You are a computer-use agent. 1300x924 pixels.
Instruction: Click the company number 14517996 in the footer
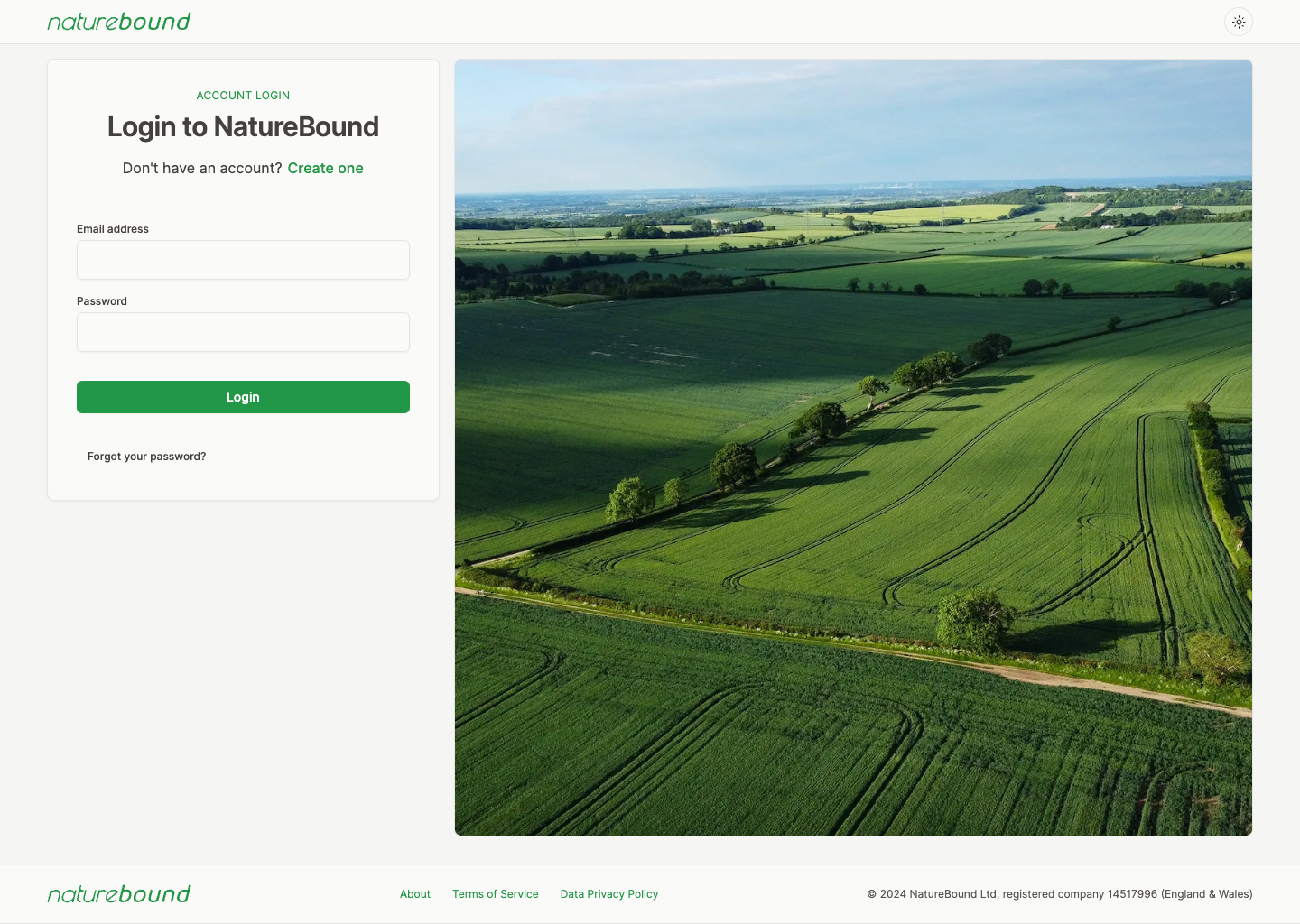click(x=1132, y=894)
